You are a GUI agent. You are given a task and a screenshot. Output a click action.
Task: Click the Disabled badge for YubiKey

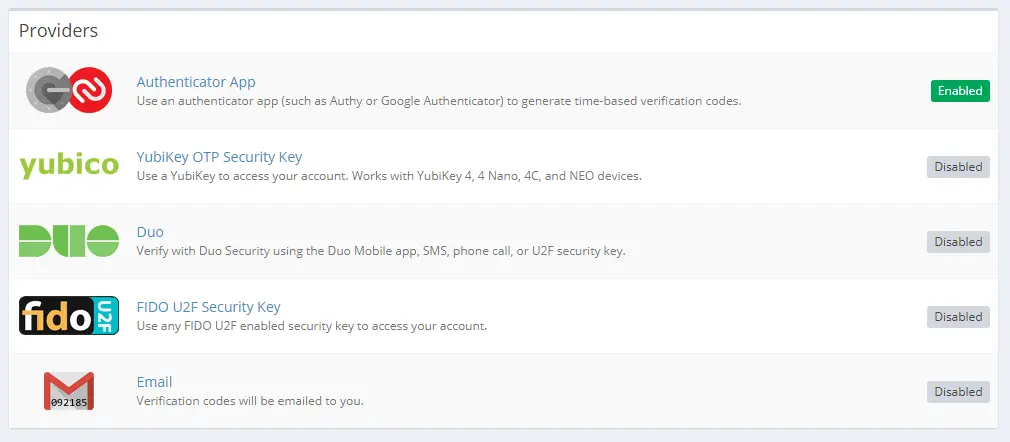pos(957,167)
